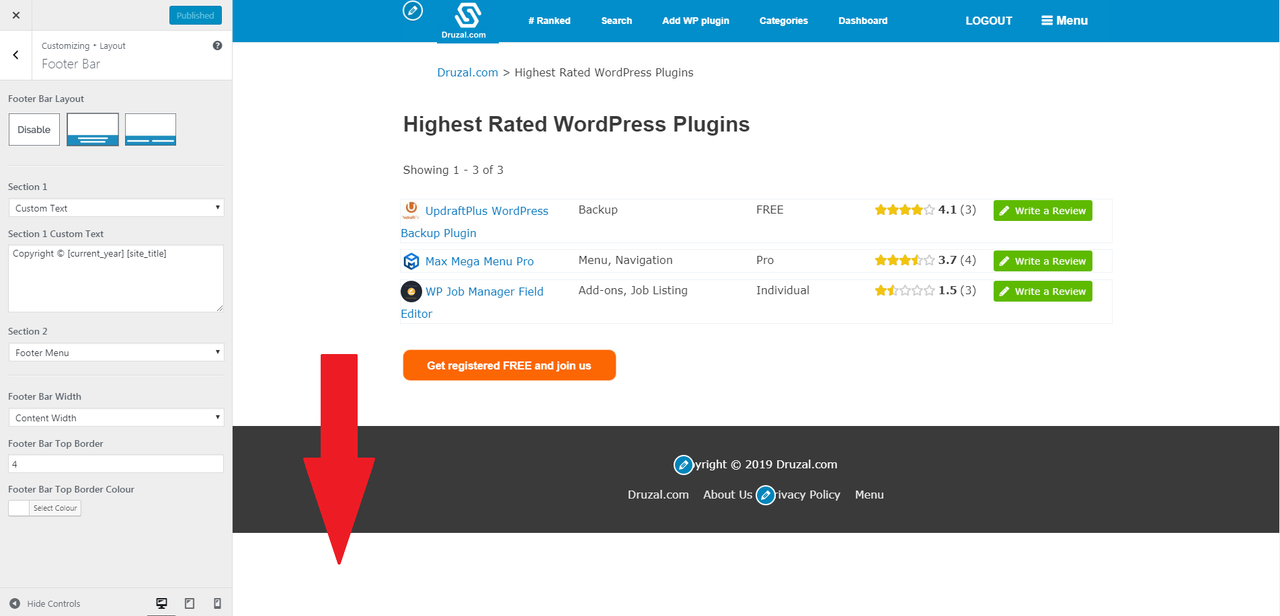Select the two-column footer bar layout
This screenshot has height=616, width=1280.
click(151, 129)
